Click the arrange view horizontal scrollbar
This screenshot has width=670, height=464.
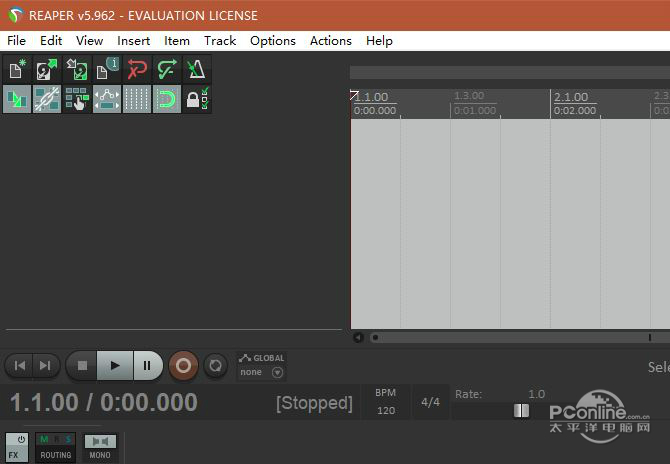click(x=520, y=338)
